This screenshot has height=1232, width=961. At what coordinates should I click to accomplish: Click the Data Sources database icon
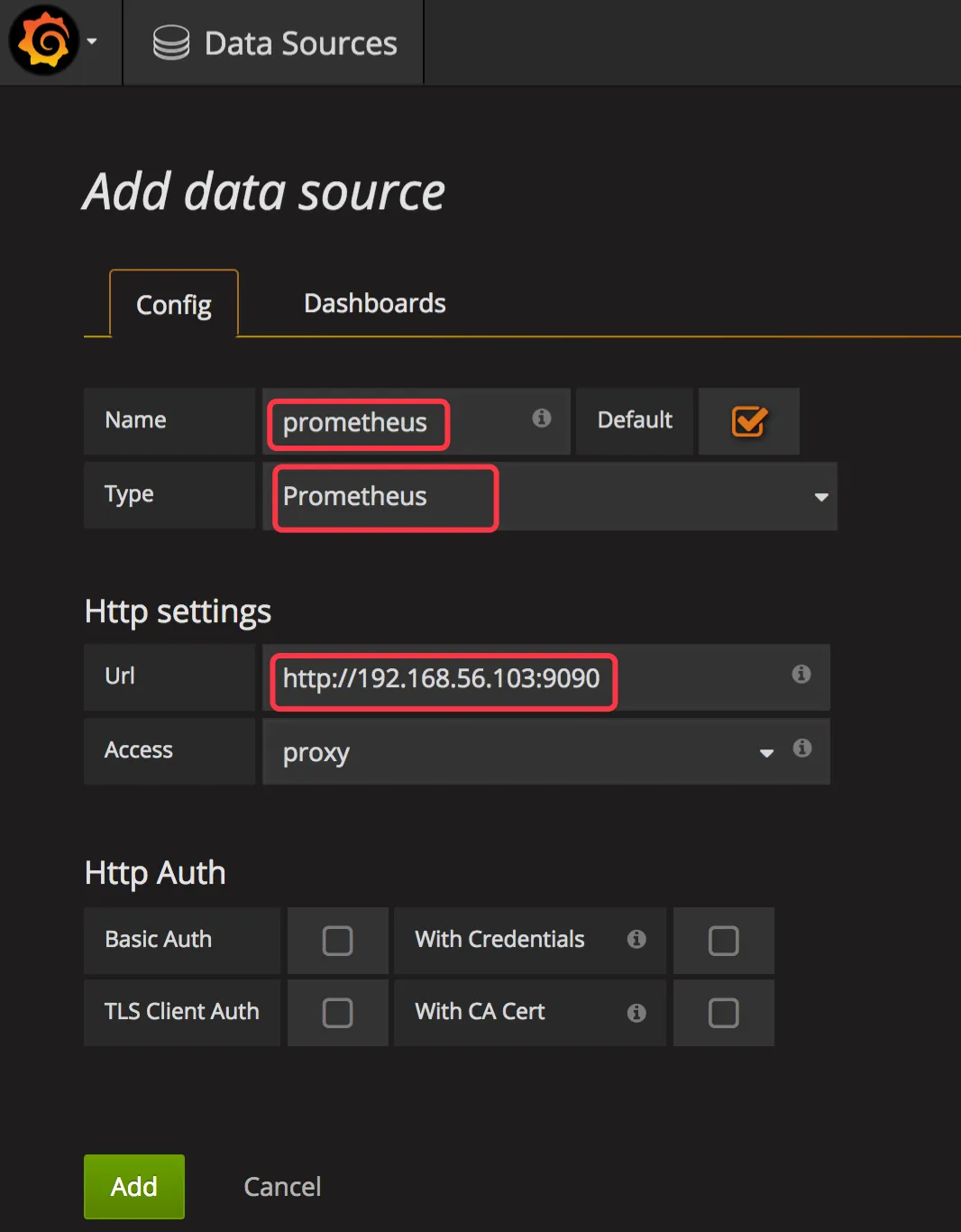(170, 42)
